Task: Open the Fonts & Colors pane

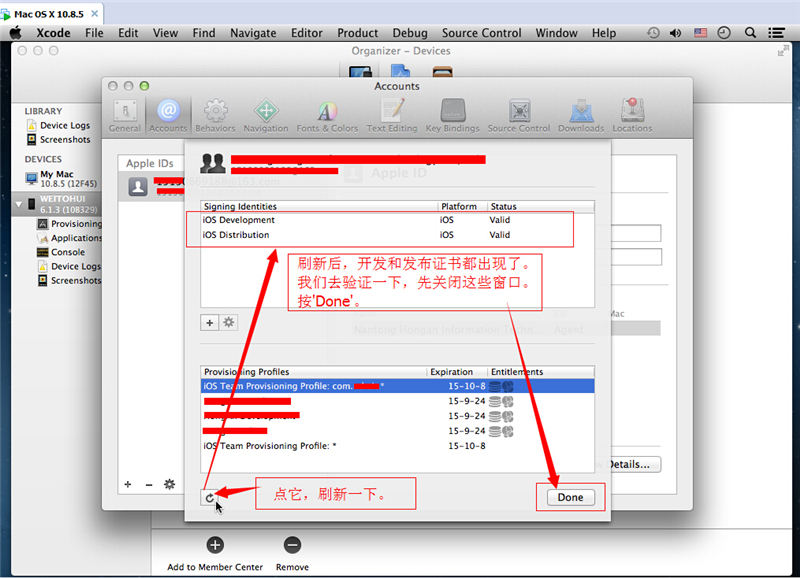Action: 327,116
